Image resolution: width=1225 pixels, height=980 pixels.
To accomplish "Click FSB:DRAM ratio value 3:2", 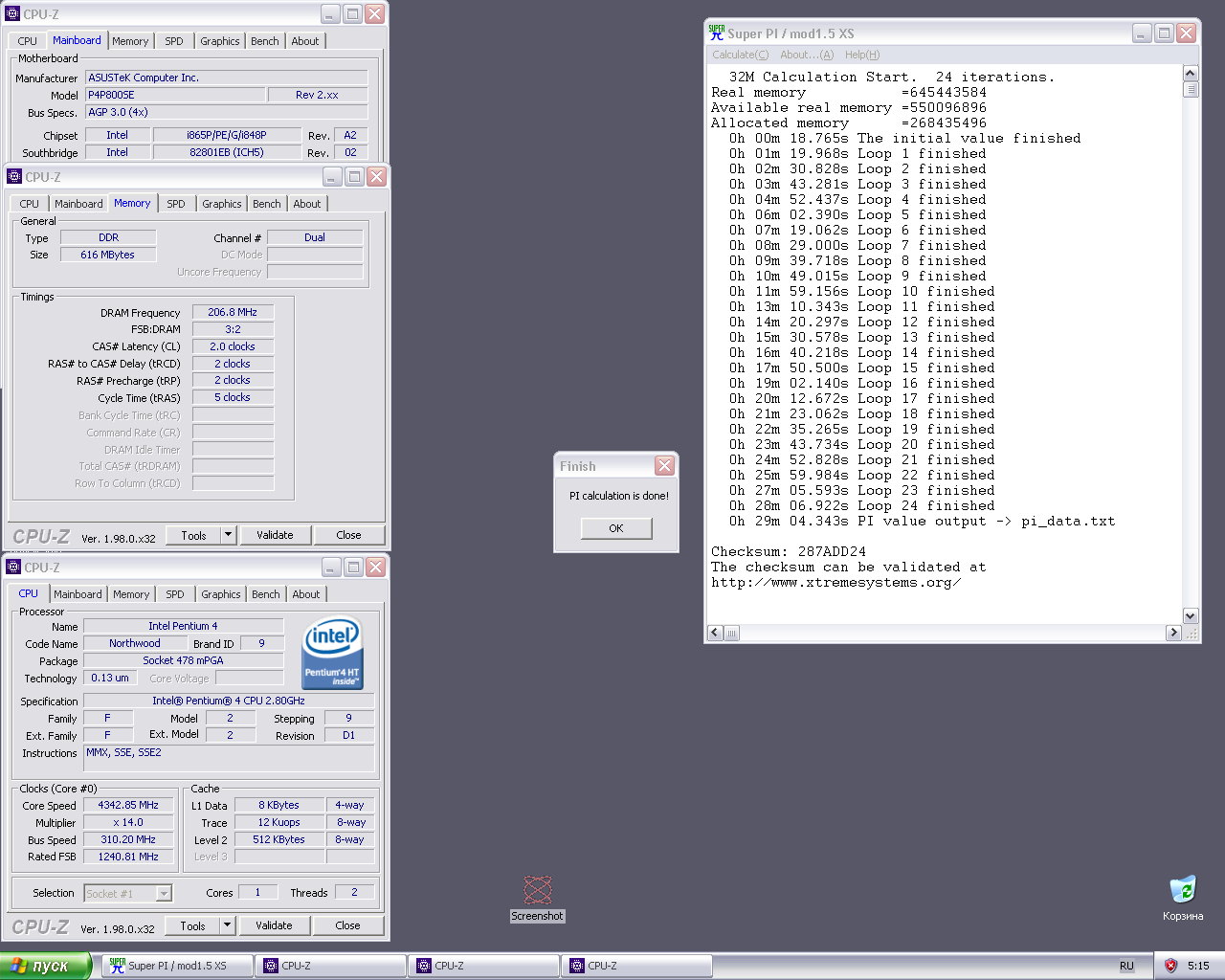I will pyautogui.click(x=233, y=329).
